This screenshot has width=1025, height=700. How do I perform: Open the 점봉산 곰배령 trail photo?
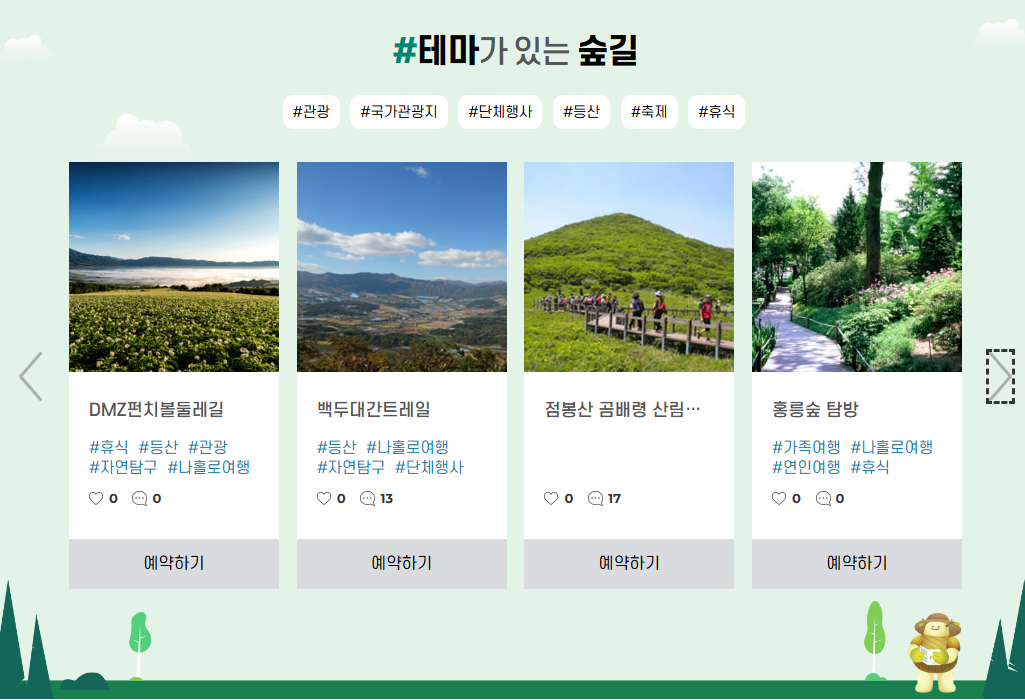629,266
